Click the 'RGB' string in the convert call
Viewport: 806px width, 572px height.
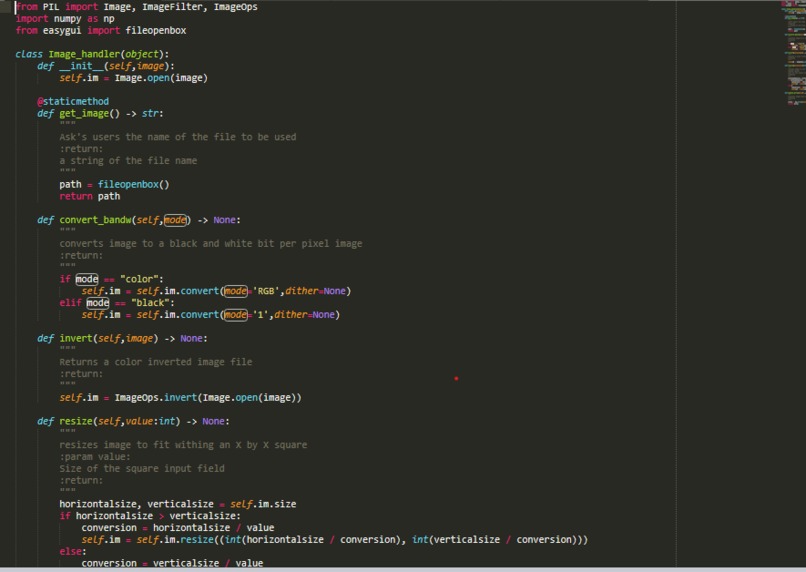266,291
